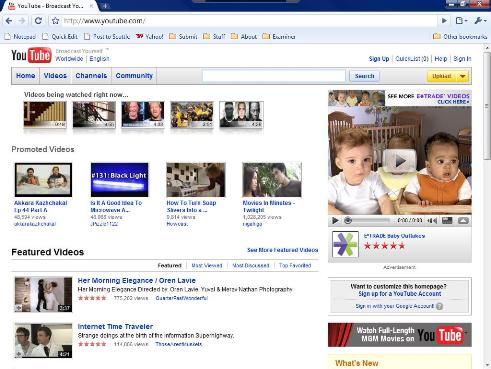Bookmark the page with the star icon
This screenshot has height=369, width=491.
click(x=55, y=21)
